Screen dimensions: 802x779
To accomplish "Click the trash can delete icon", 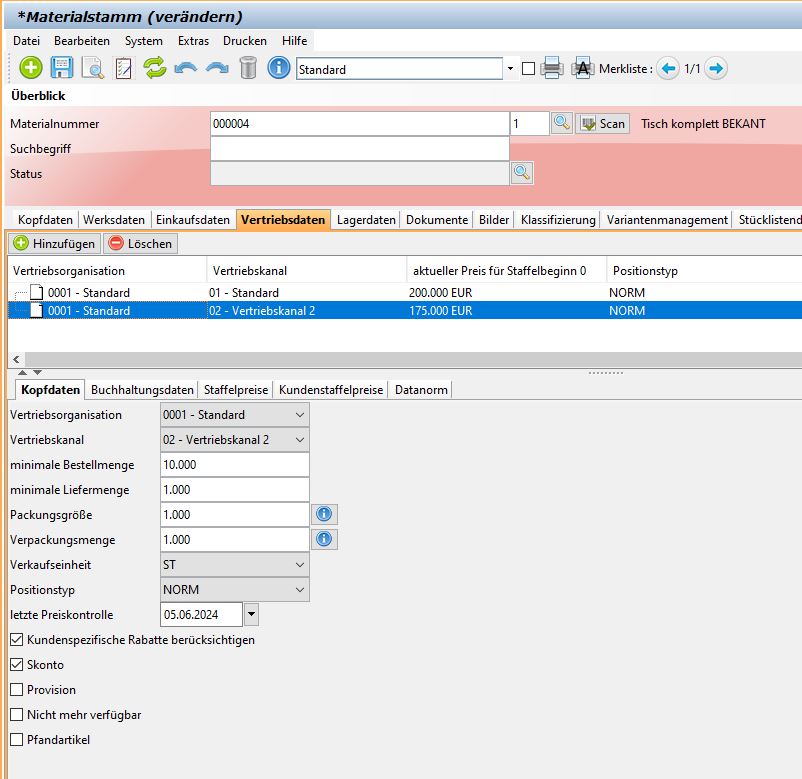I will coord(248,68).
